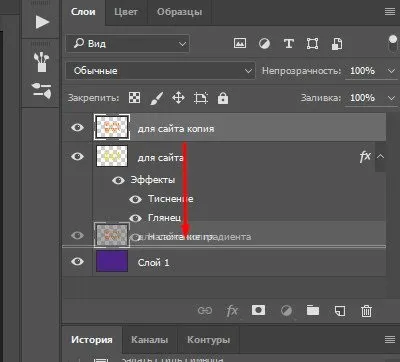This screenshot has width=400, height=362.
Task: Filter layers by adjustment layers
Action: click(x=265, y=44)
